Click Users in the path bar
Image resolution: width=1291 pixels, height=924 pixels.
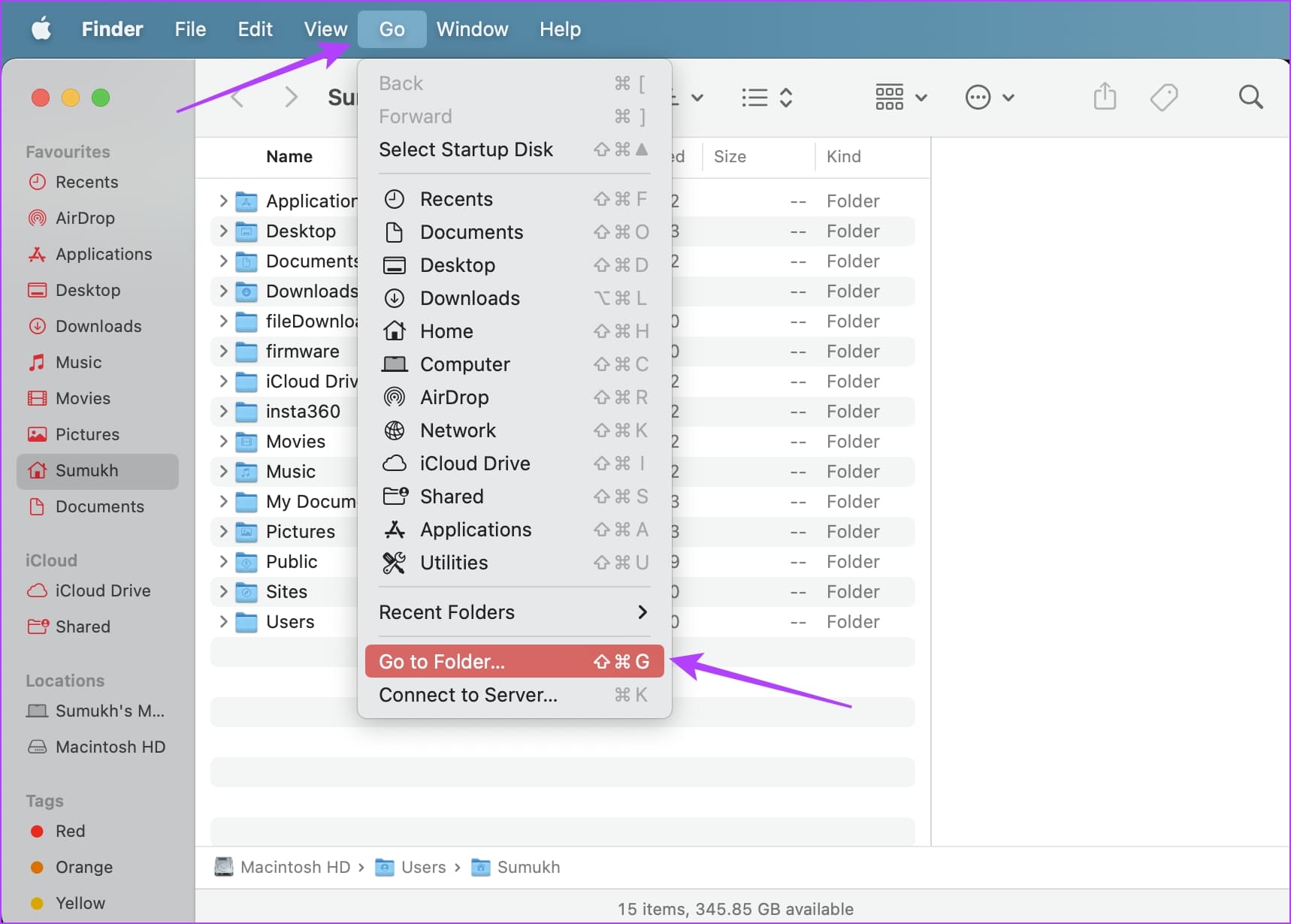coord(411,867)
